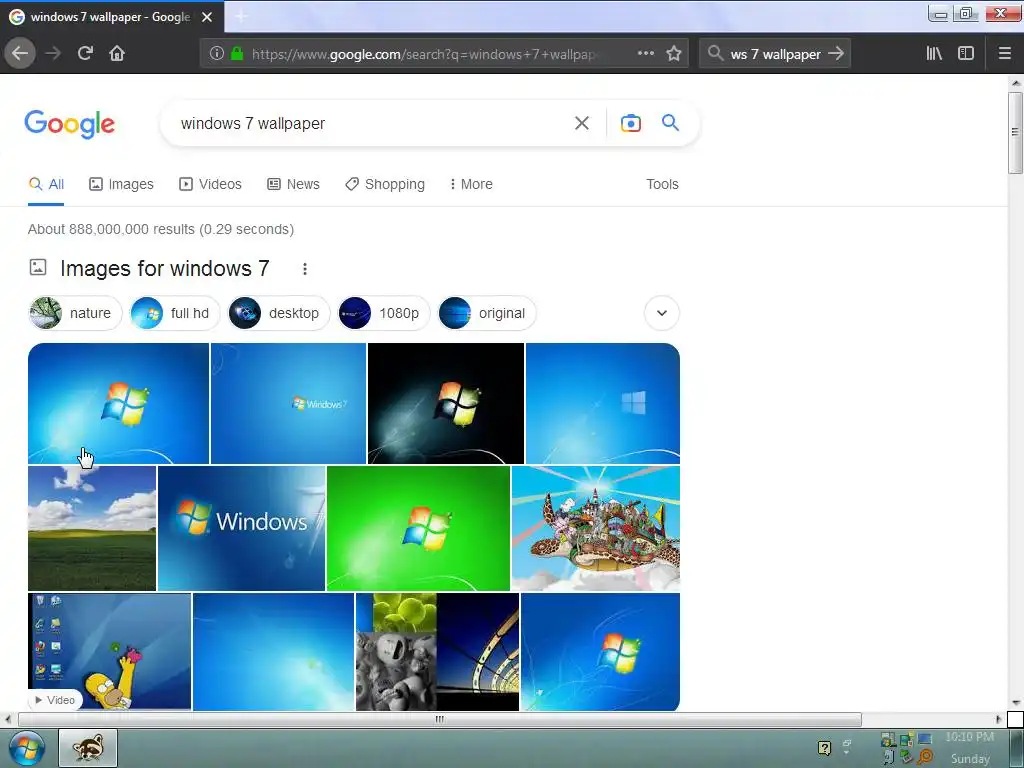
Task: Switch to the Images tab
Action: pyautogui.click(x=121, y=184)
